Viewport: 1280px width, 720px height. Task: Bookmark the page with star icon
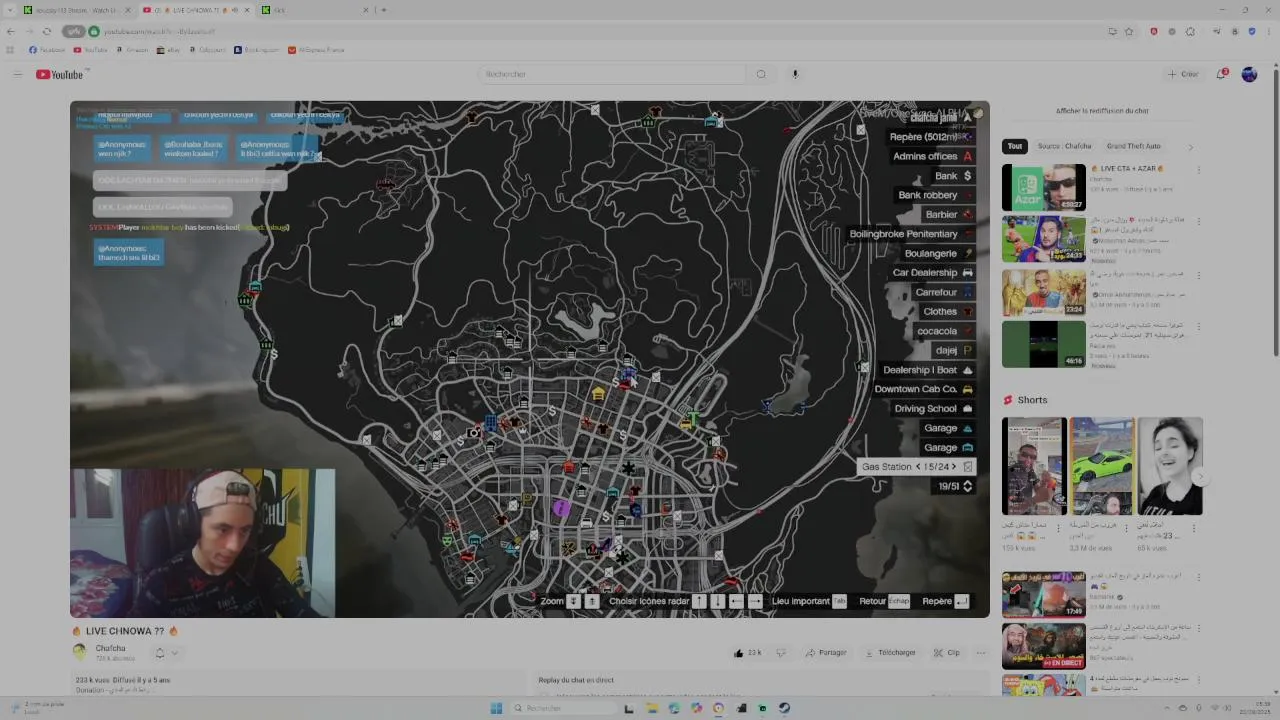coord(1129,31)
